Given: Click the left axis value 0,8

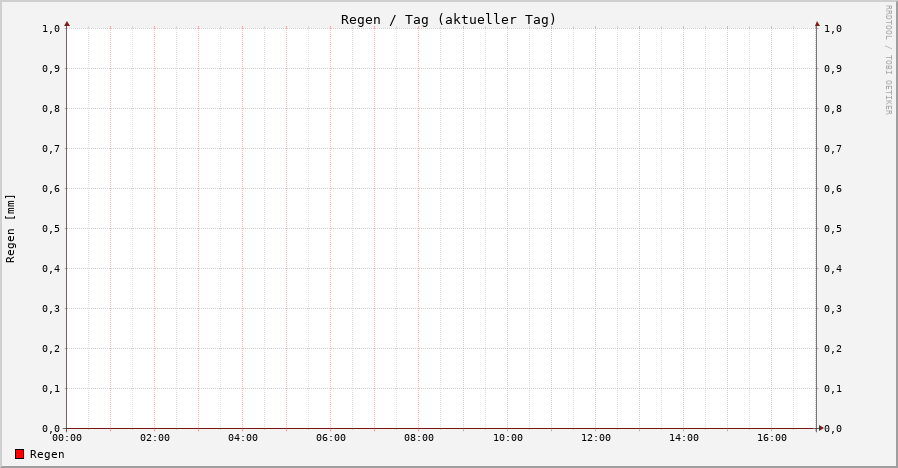Looking at the screenshot, I should coord(51,109).
